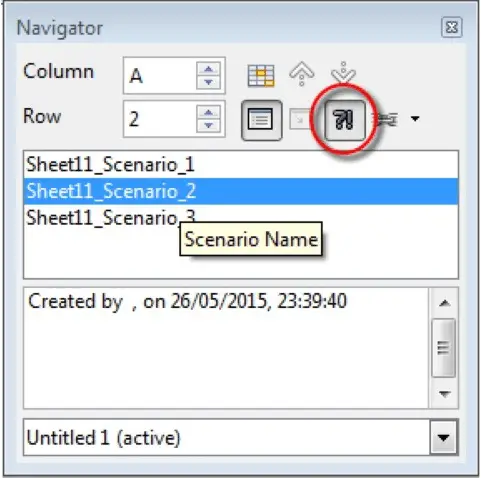
Task: Select Sheet11_Scenario_2 in the list
Action: (241, 191)
